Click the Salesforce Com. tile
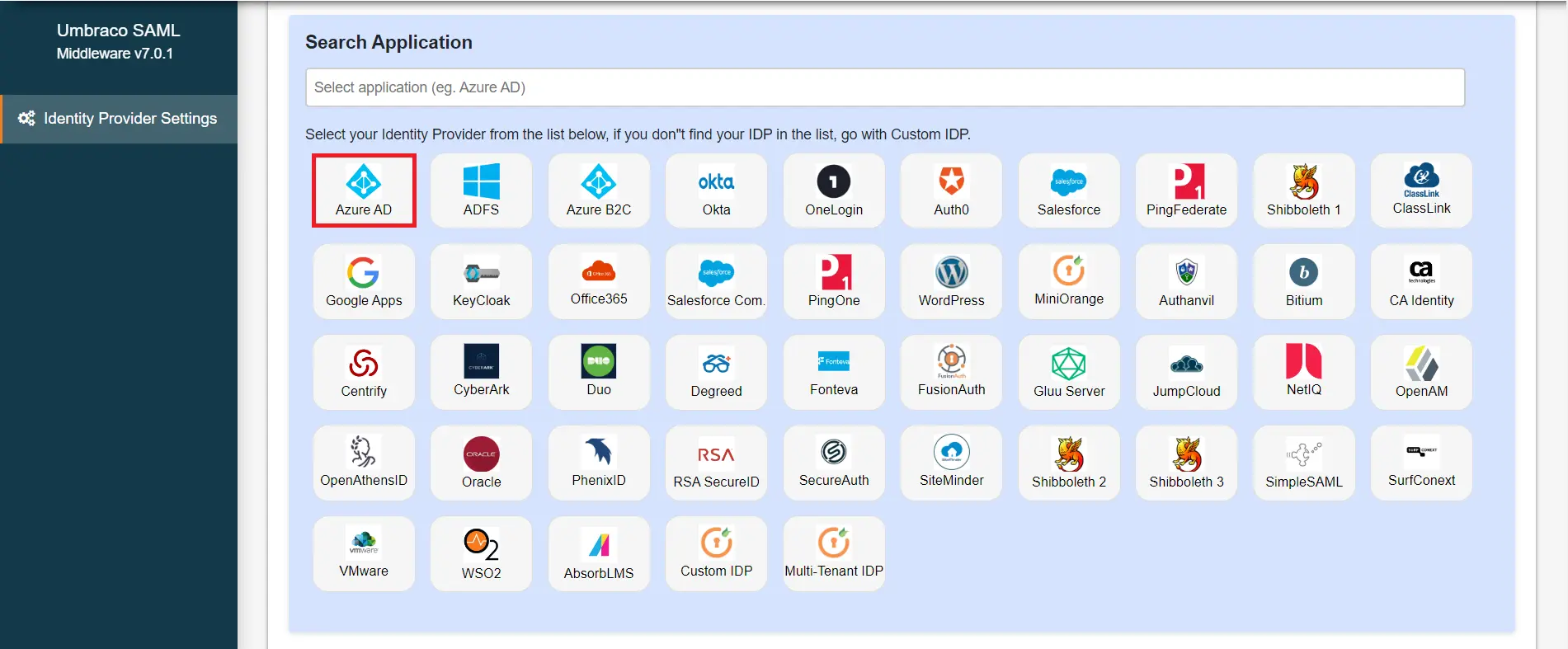Screen dimensions: 1568x649 pyautogui.click(x=717, y=281)
